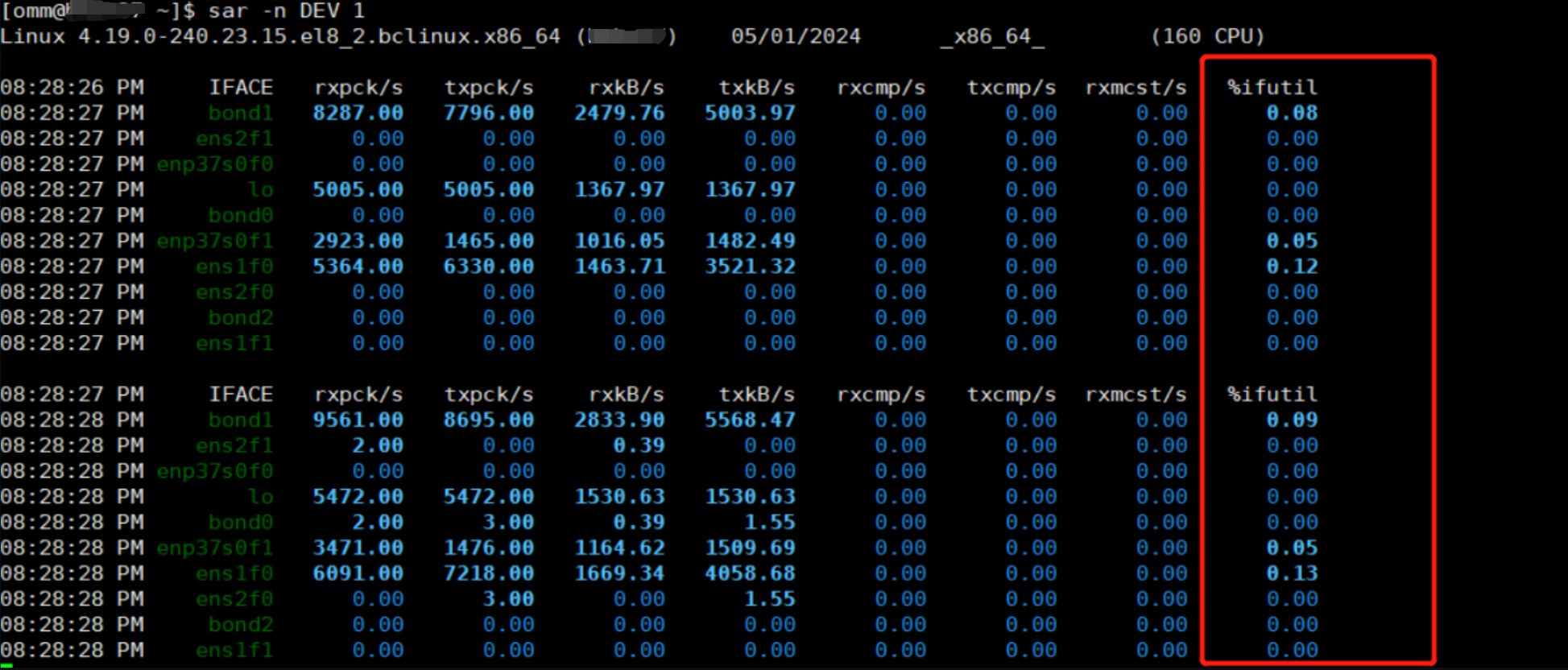Click the rxpck/s value 6091.00

click(x=358, y=573)
